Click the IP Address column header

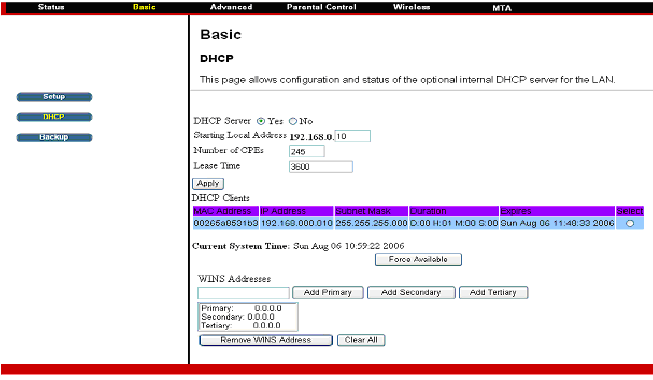coord(297,211)
